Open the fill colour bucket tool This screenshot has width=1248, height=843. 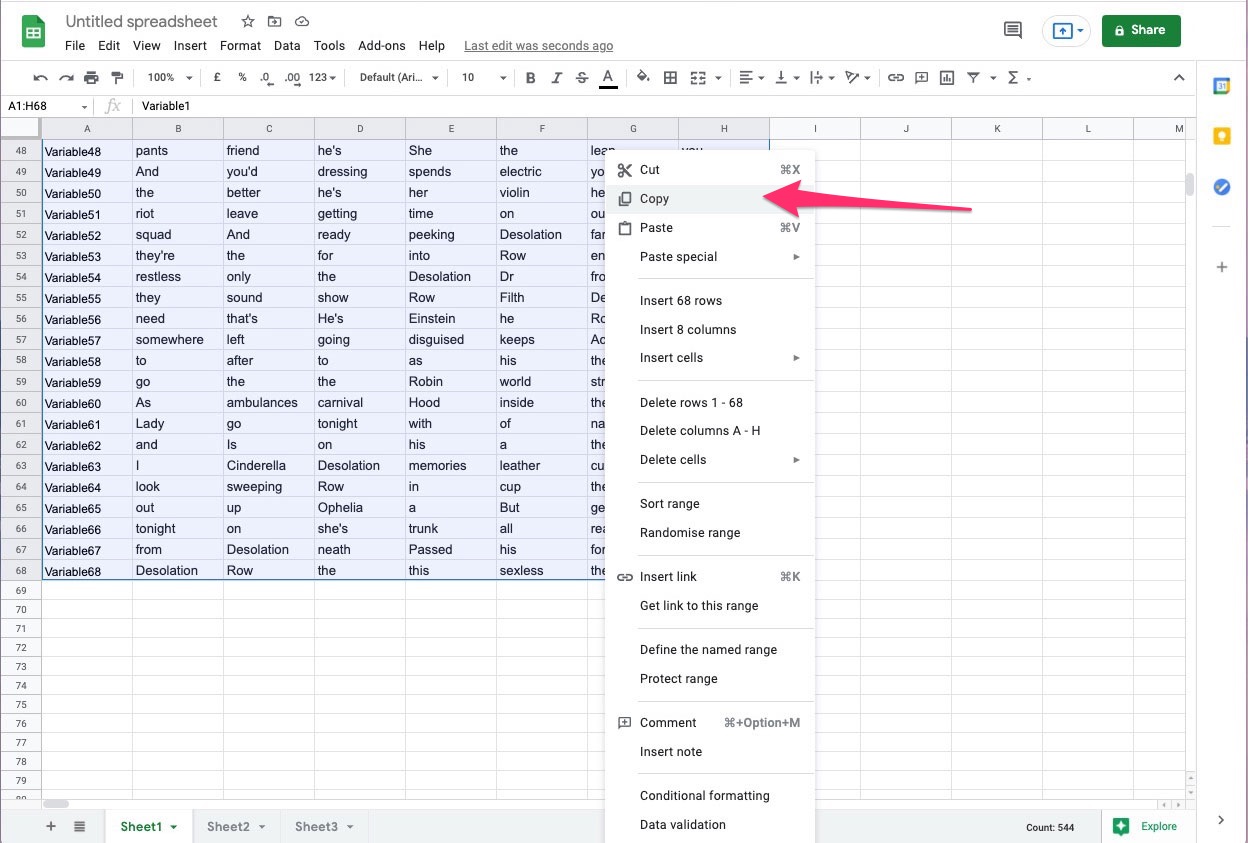tap(643, 77)
